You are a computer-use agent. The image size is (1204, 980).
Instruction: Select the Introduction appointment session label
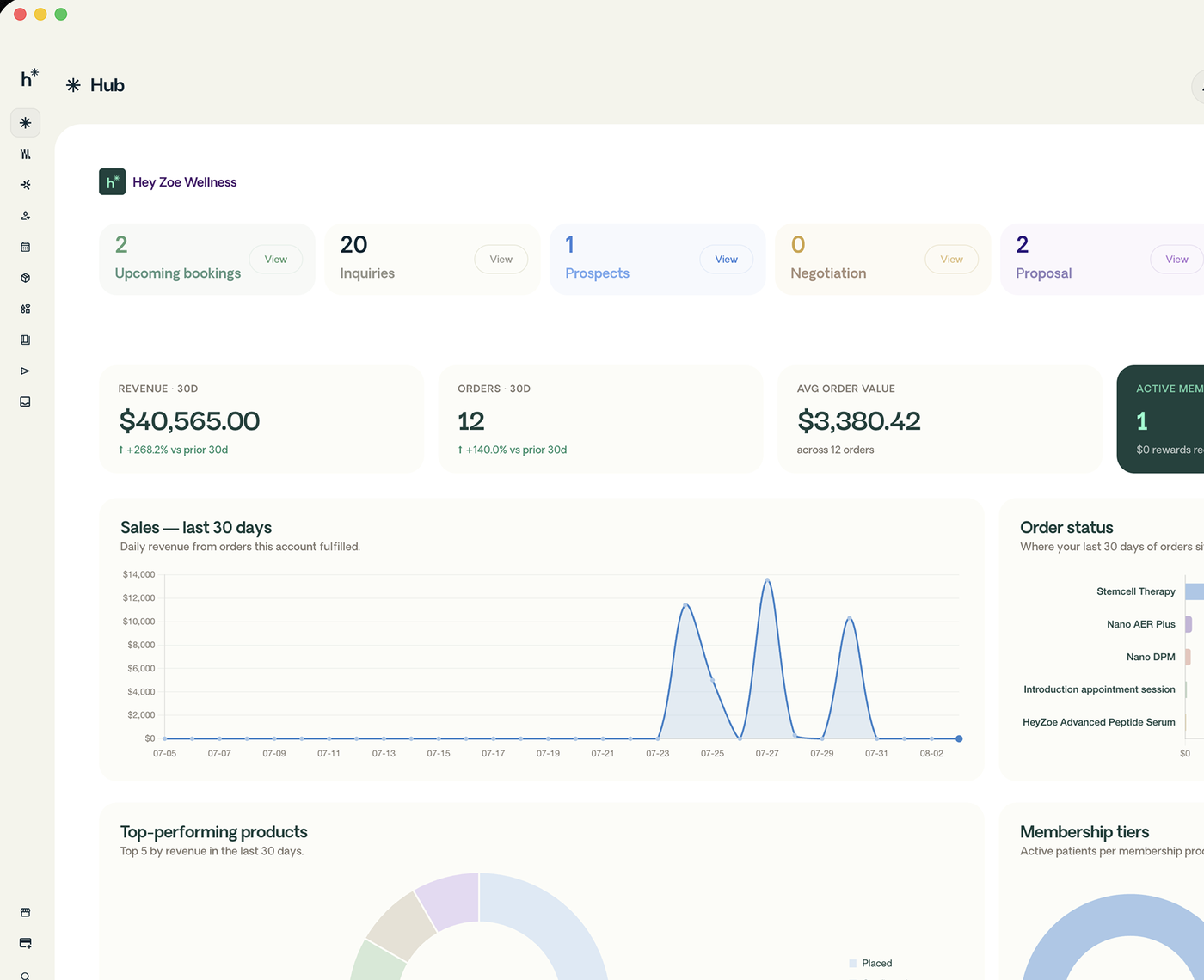(1099, 689)
